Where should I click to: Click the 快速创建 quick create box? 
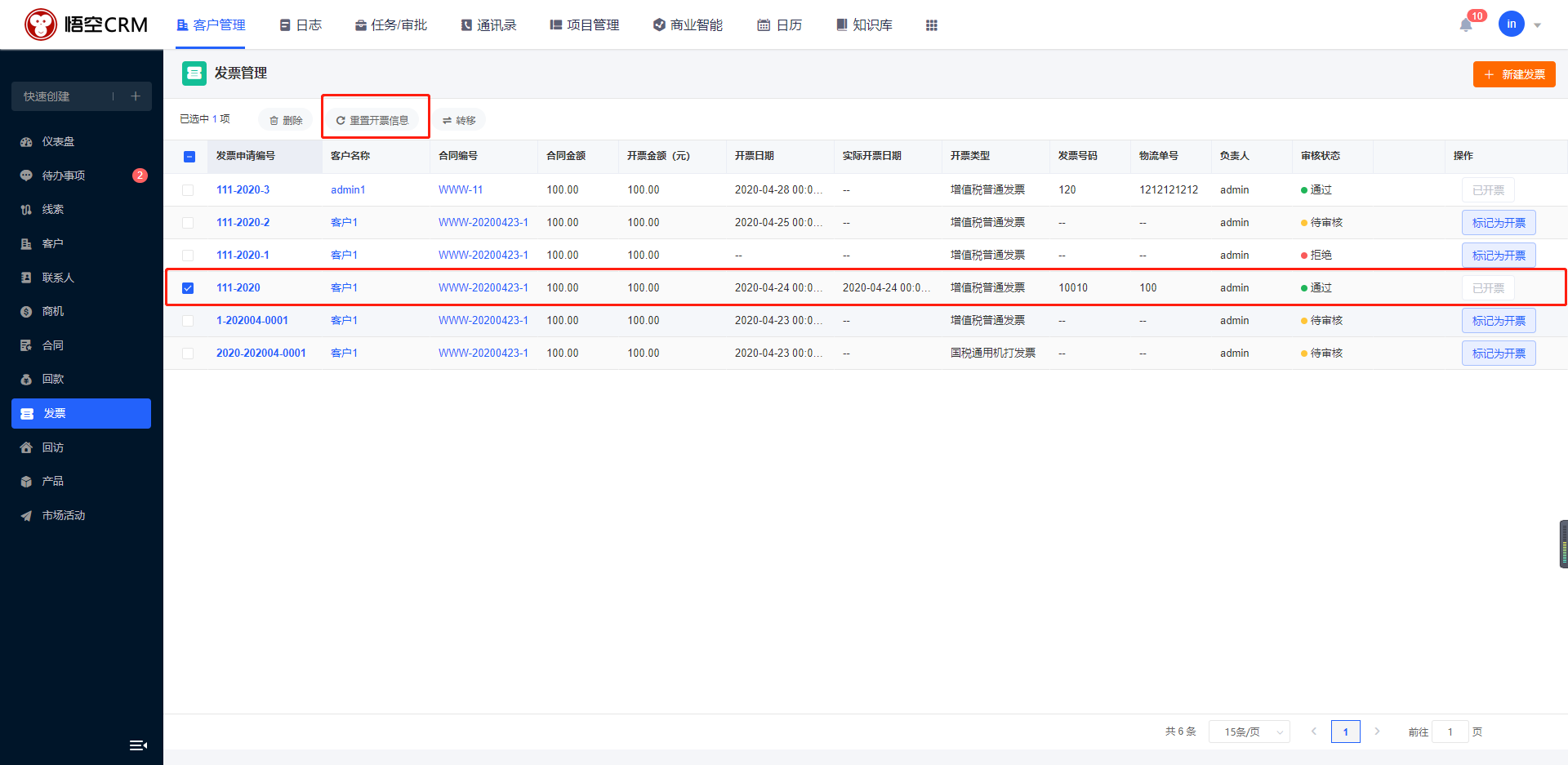(x=82, y=96)
